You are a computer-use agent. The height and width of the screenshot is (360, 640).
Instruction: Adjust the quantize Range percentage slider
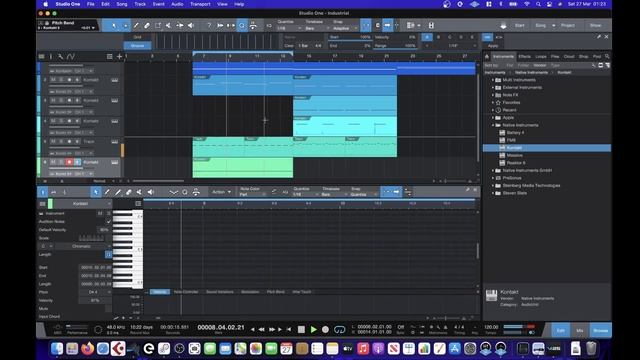click(395, 45)
